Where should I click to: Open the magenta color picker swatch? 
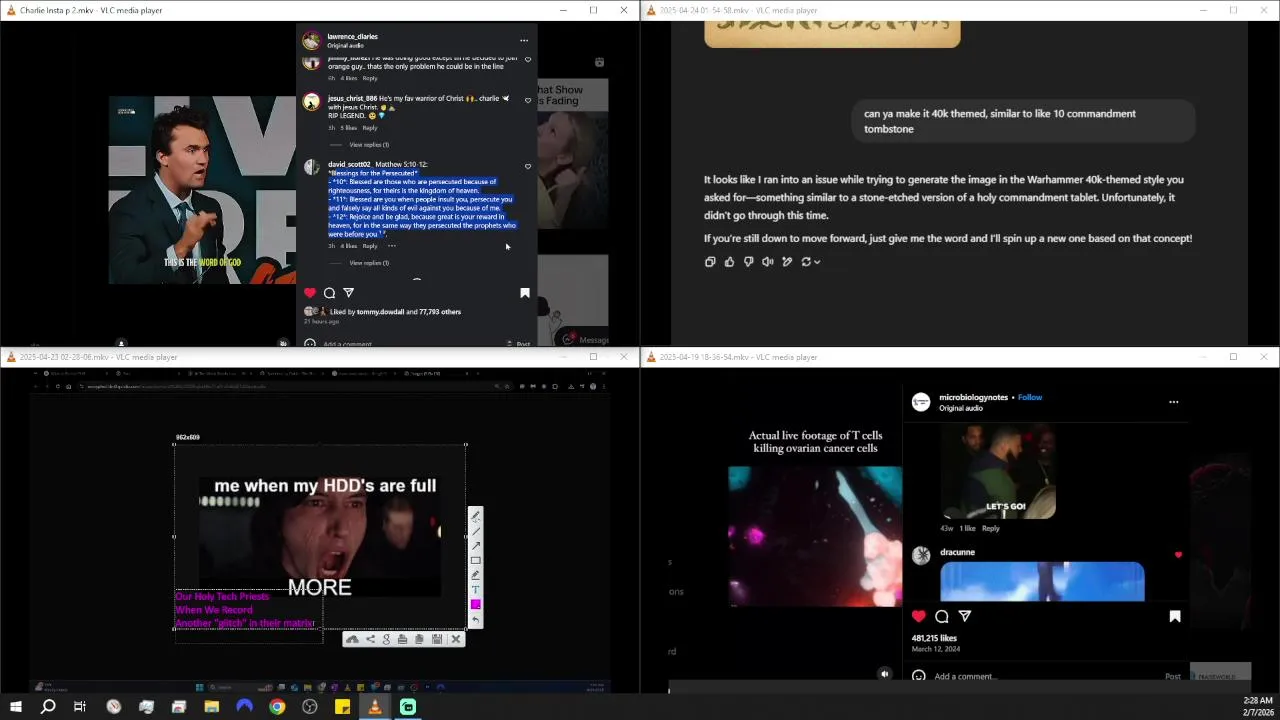point(476,605)
